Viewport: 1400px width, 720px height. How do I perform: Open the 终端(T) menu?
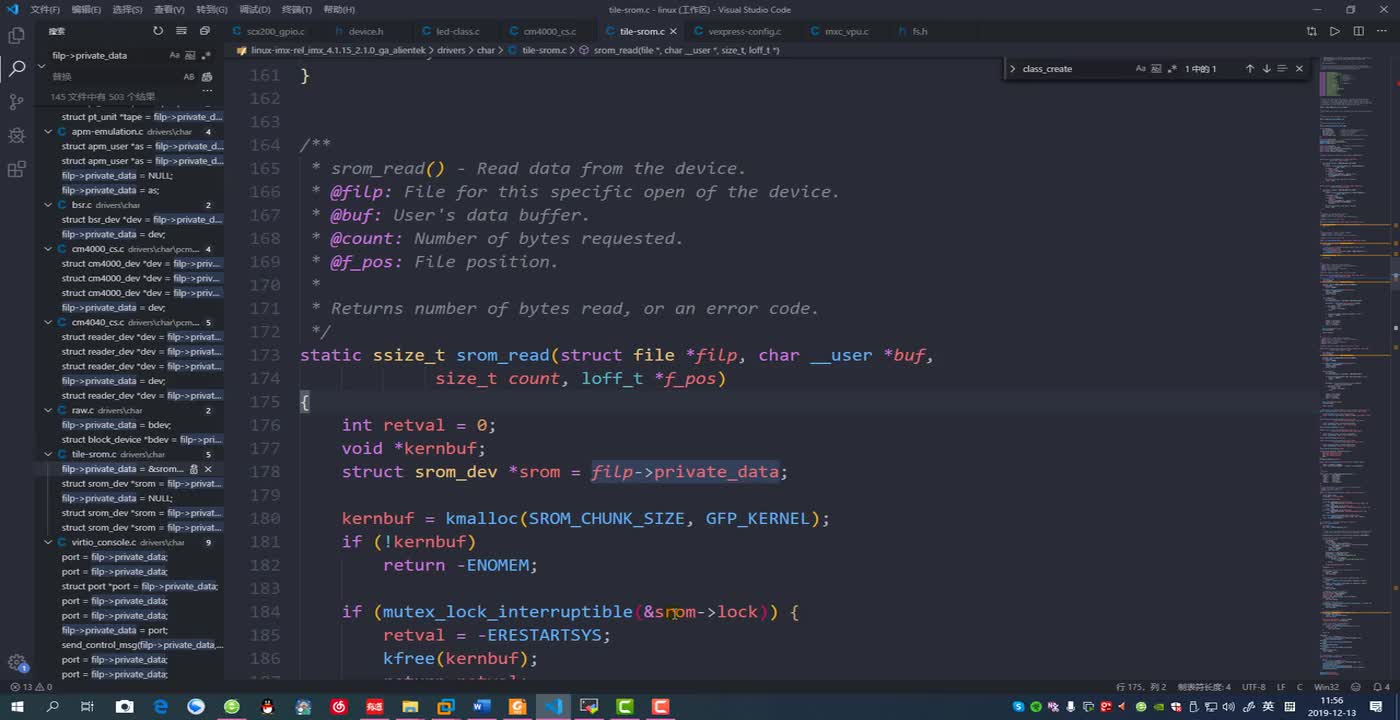tap(296, 9)
